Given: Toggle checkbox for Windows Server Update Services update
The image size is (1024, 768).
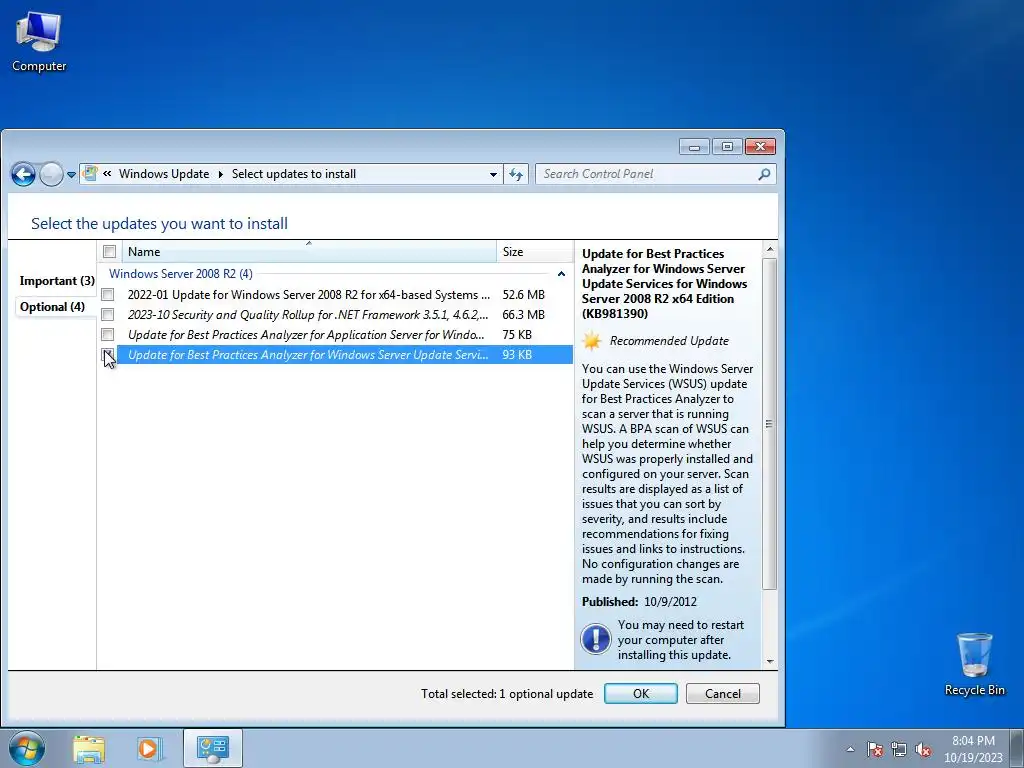Looking at the screenshot, I should coord(108,355).
